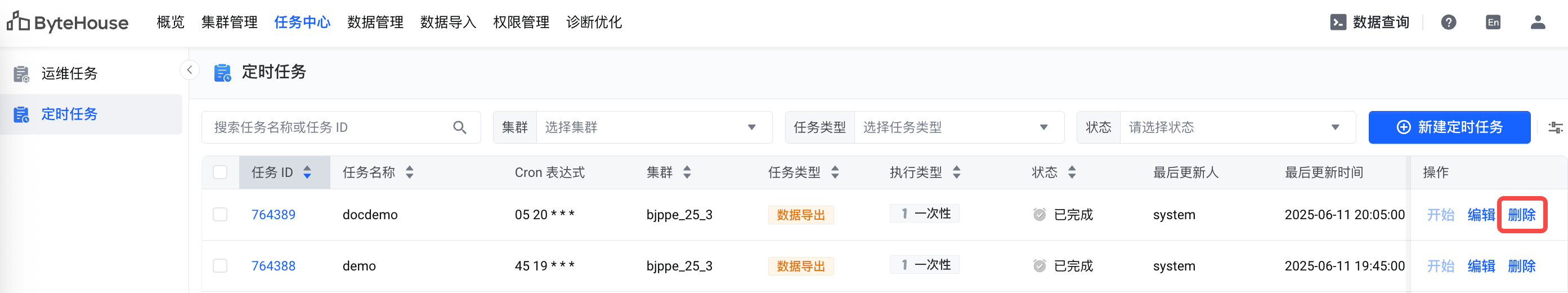This screenshot has height=293, width=1568.
Task: Click the 新建定时任务 button
Action: [x=1449, y=127]
